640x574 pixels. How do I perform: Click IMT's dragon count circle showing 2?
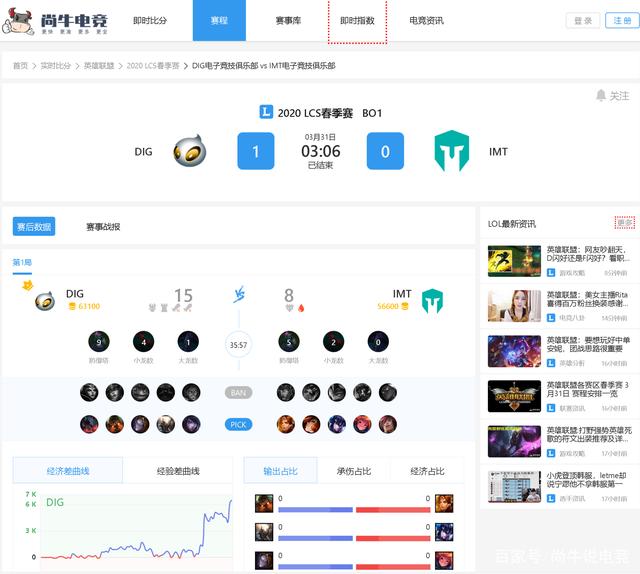click(x=333, y=342)
